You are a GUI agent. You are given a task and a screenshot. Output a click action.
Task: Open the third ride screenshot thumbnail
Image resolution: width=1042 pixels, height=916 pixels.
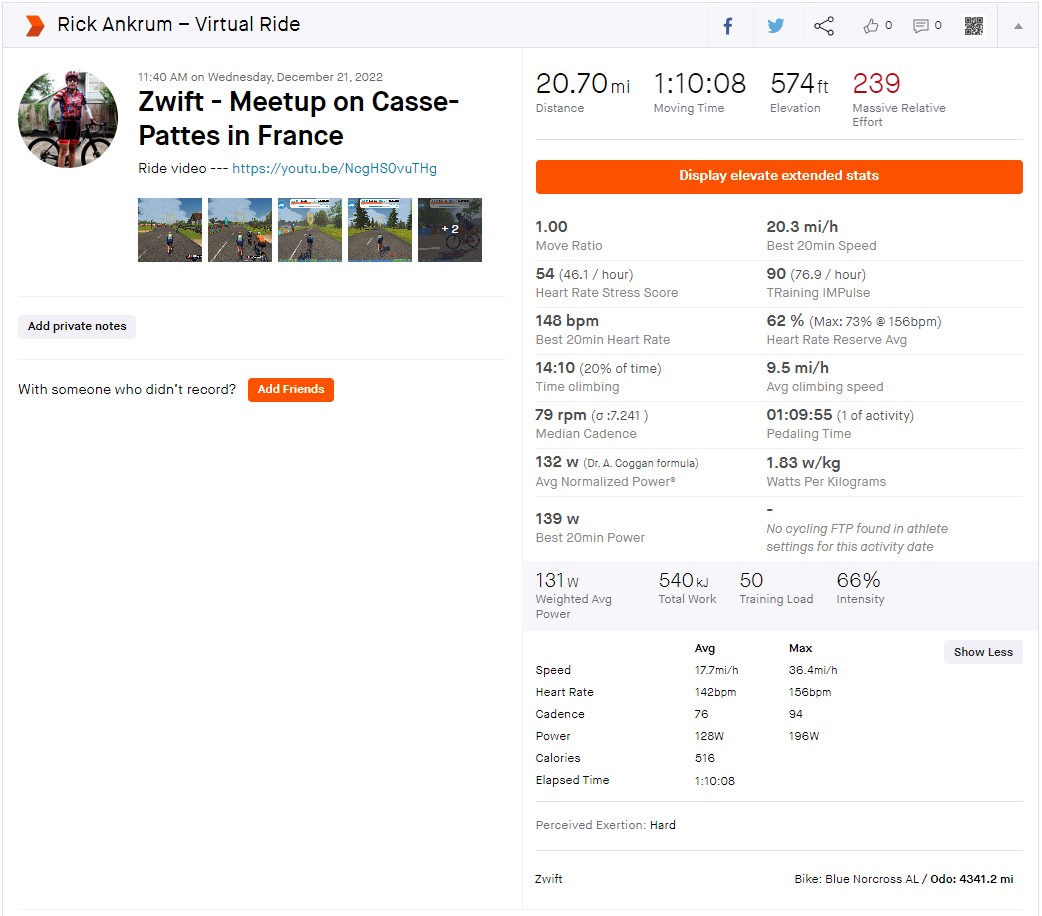pyautogui.click(x=310, y=230)
